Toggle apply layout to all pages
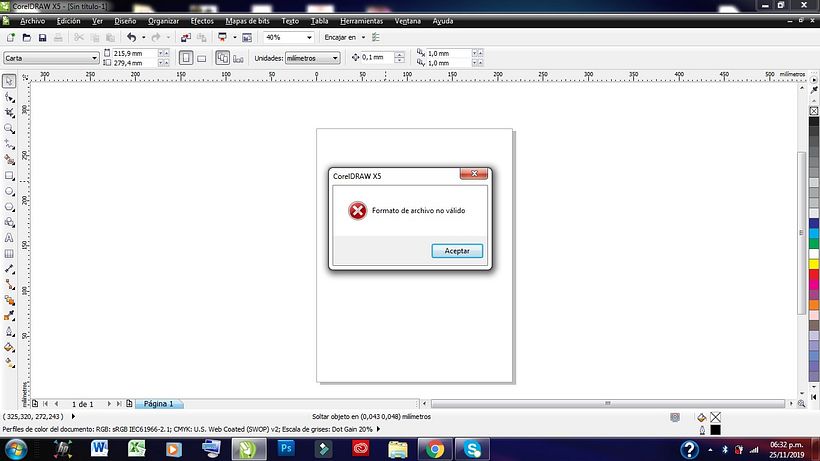 tap(222, 58)
